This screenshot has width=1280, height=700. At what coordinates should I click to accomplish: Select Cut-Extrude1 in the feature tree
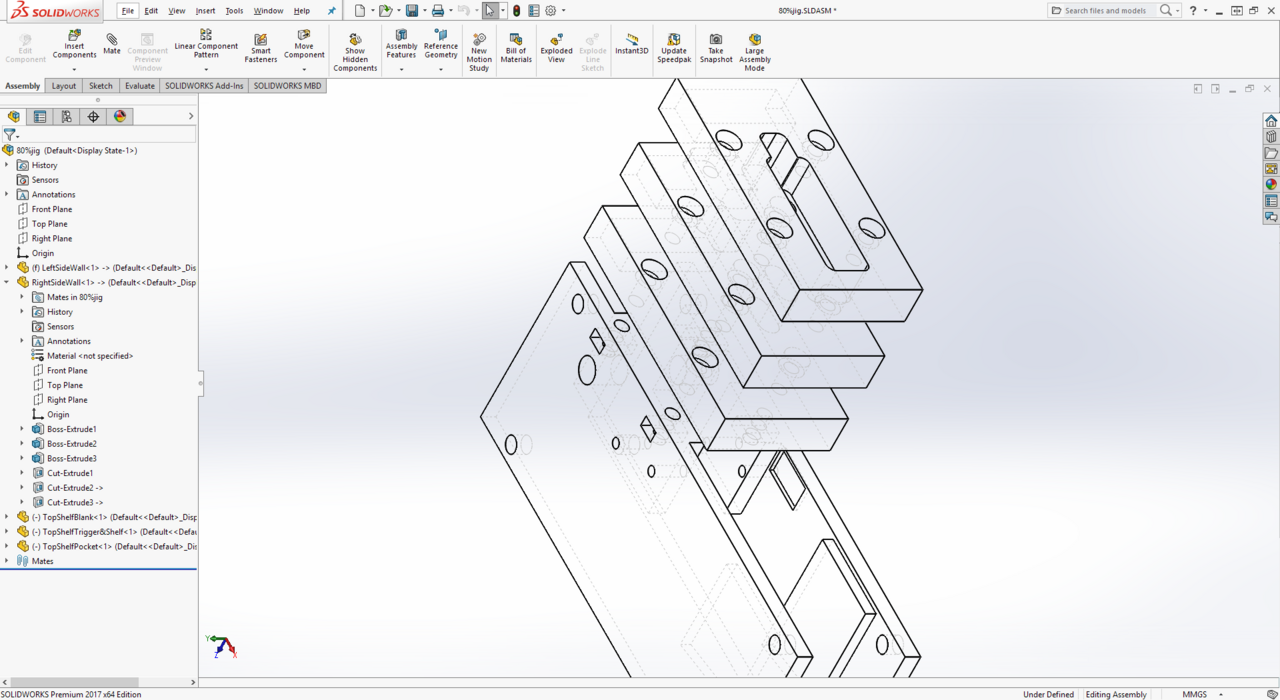[x=70, y=473]
